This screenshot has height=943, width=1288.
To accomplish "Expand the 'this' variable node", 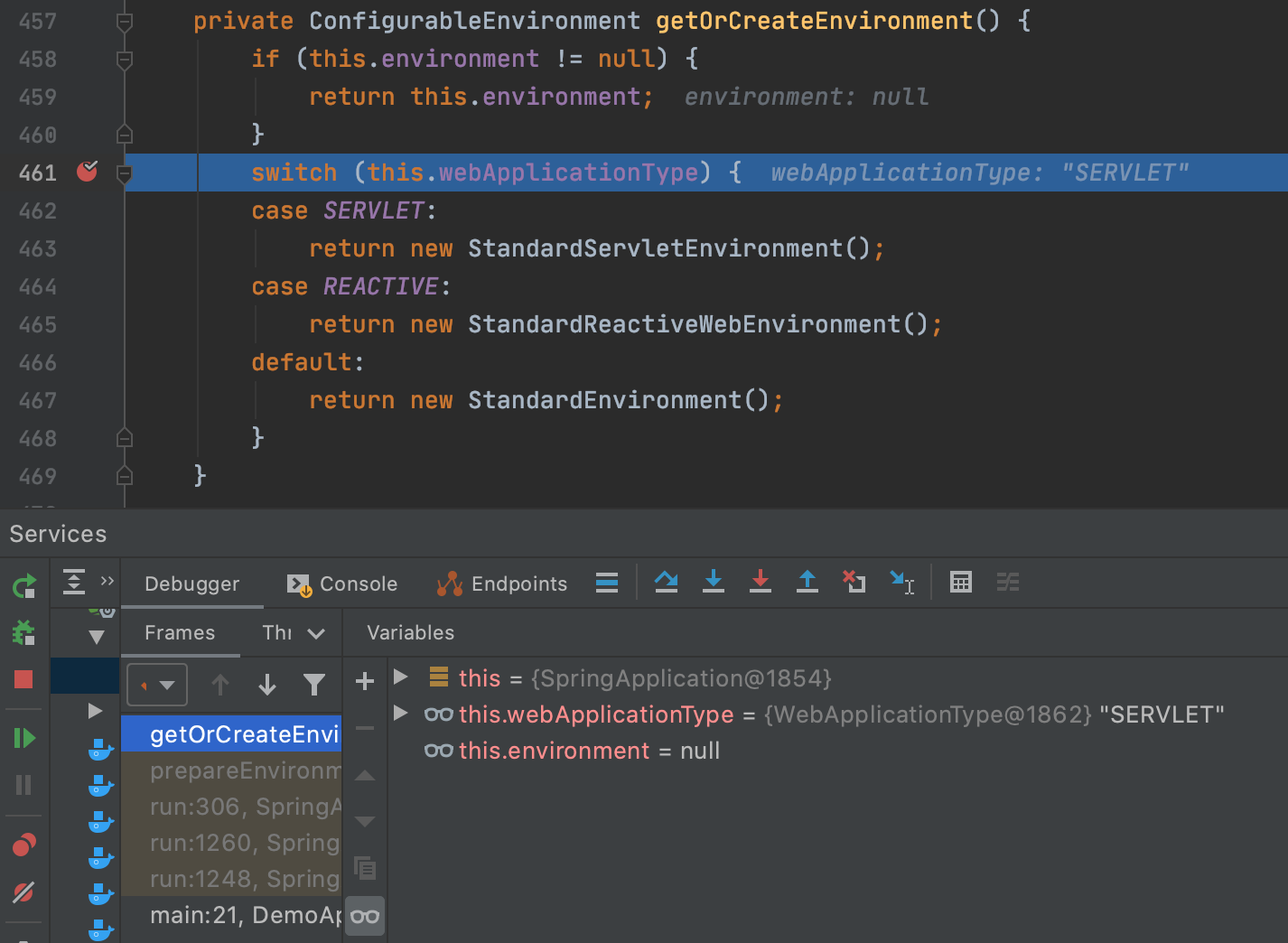I will click(401, 677).
